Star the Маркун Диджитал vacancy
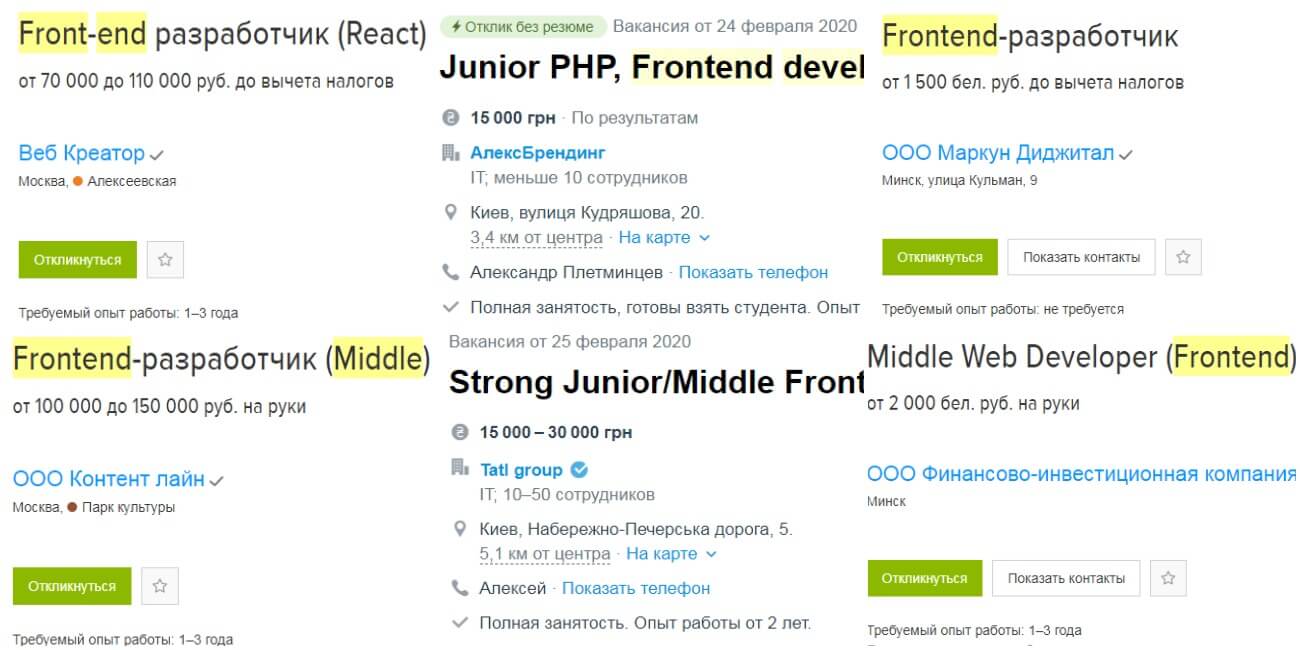The image size is (1300, 650). 1183,257
